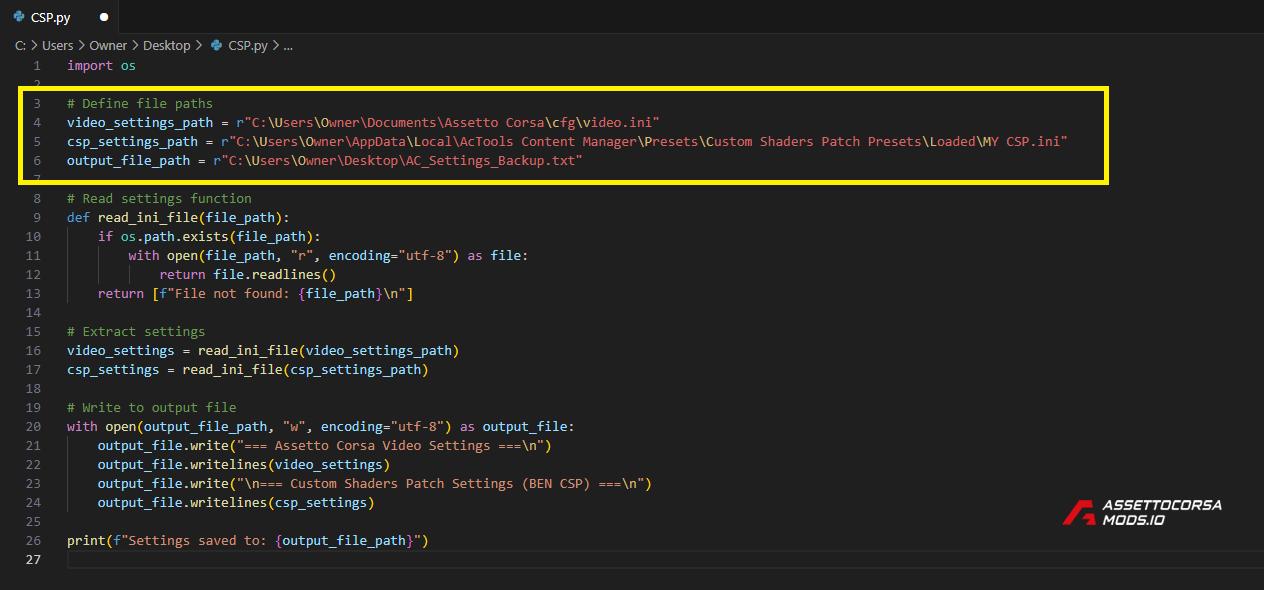1264x590 pixels.
Task: Click 'return file.readlines()' on line 12
Action: tap(248, 274)
